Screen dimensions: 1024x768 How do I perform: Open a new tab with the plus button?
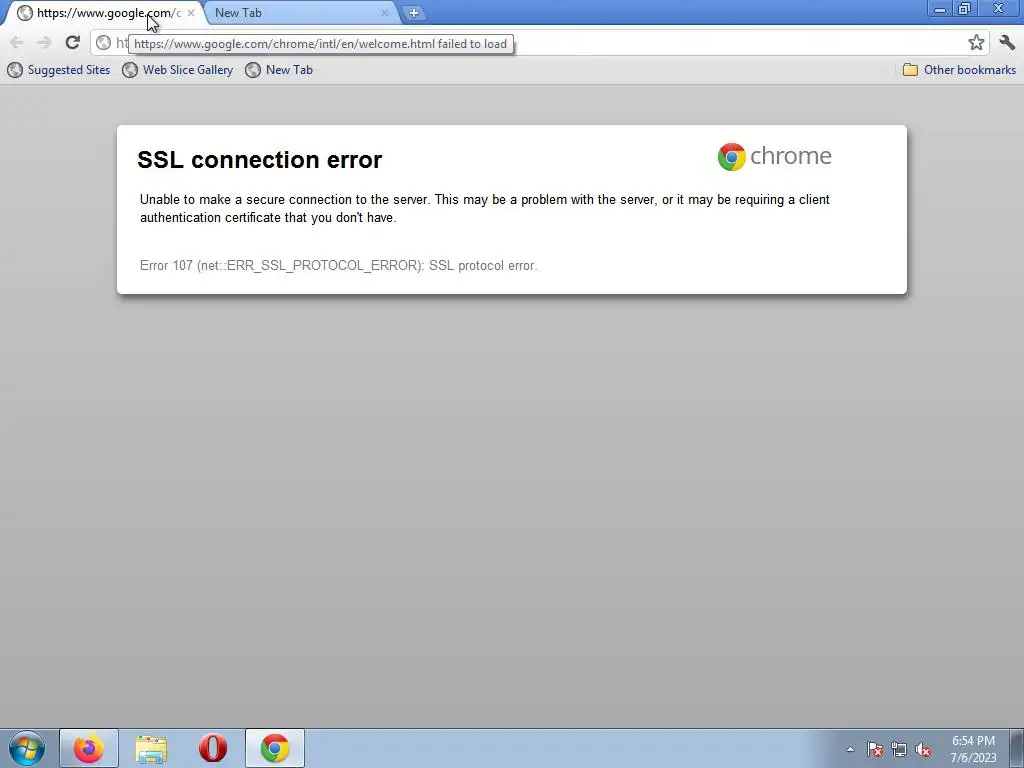[x=413, y=12]
